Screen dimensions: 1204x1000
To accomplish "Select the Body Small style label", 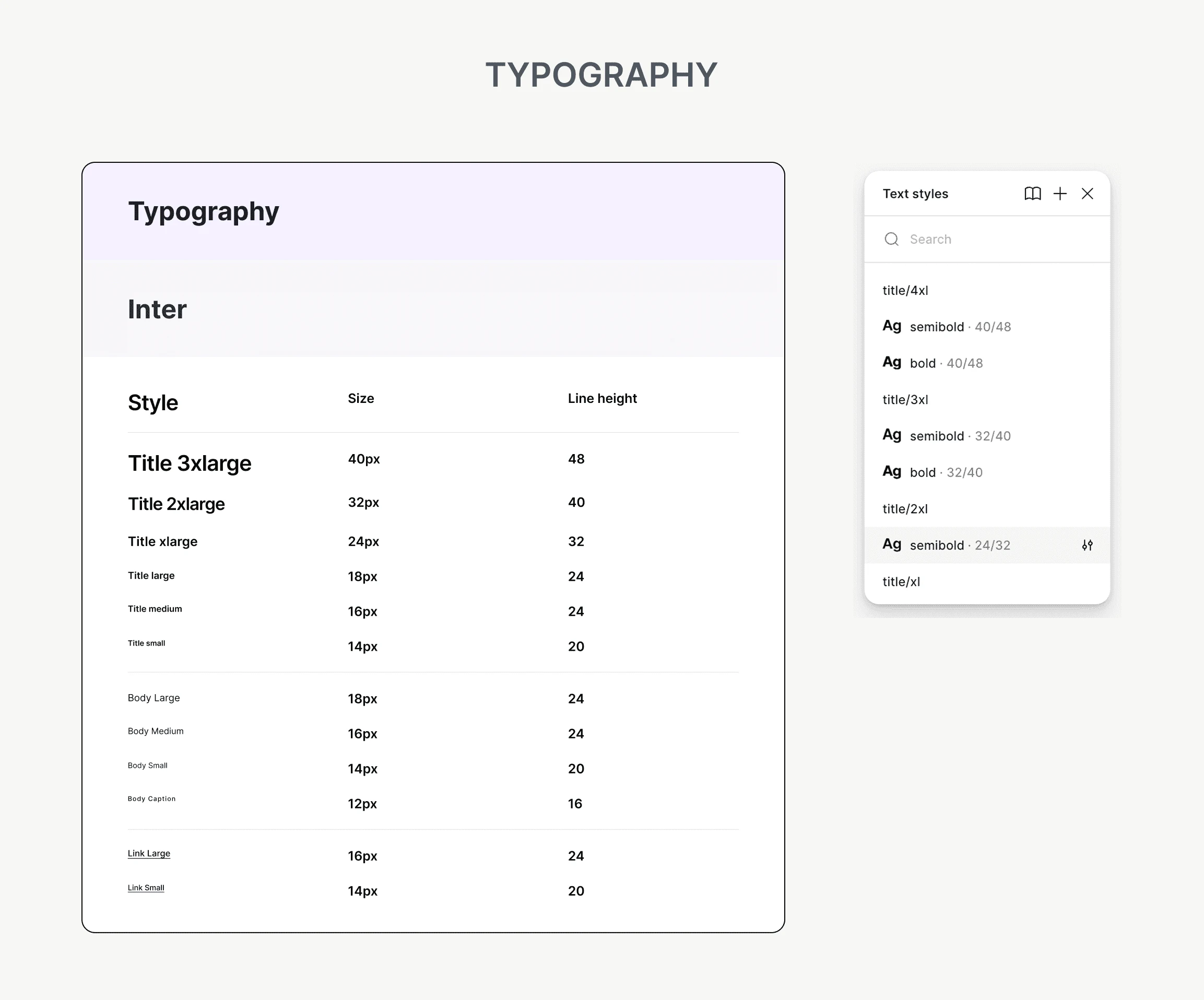I will pos(147,766).
